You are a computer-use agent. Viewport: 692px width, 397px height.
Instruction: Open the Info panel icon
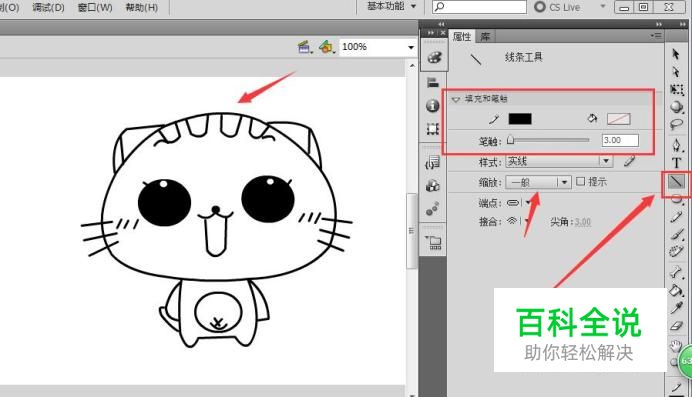[433, 105]
